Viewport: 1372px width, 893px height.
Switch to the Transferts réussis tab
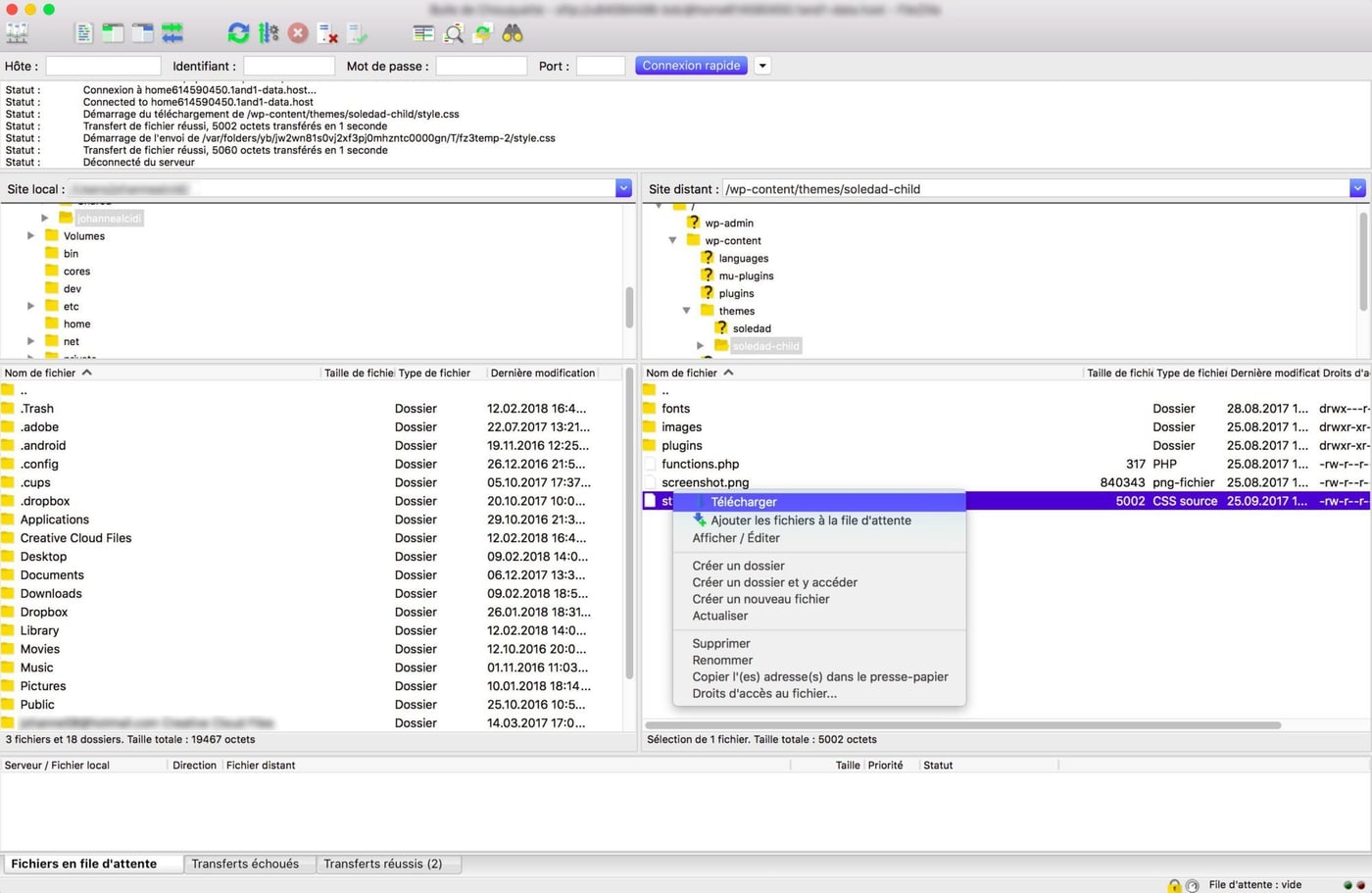pyautogui.click(x=388, y=864)
